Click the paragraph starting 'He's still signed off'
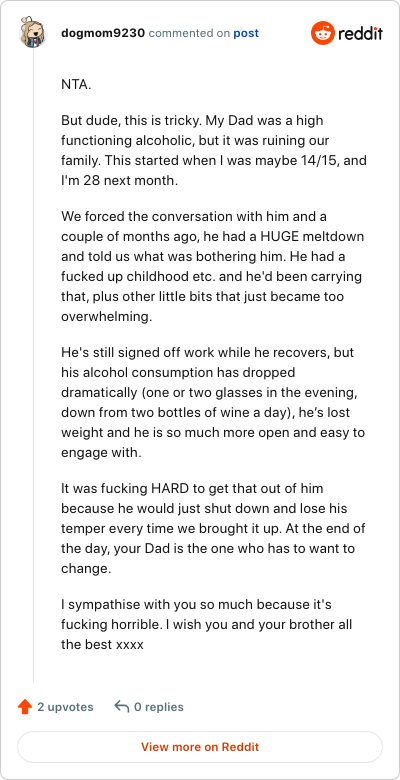The width and height of the screenshot is (400, 780). 213,403
